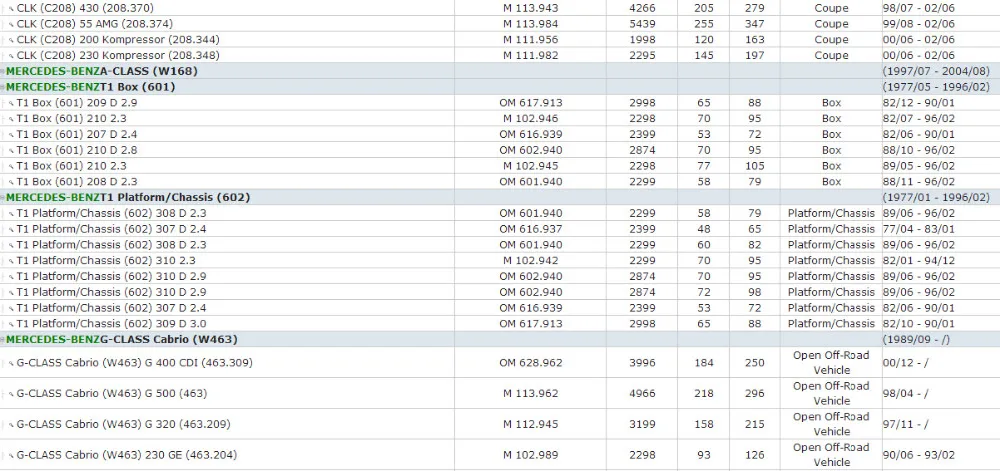Click displacement value 3199
Screen dimensions: 1000x471
click(x=642, y=424)
